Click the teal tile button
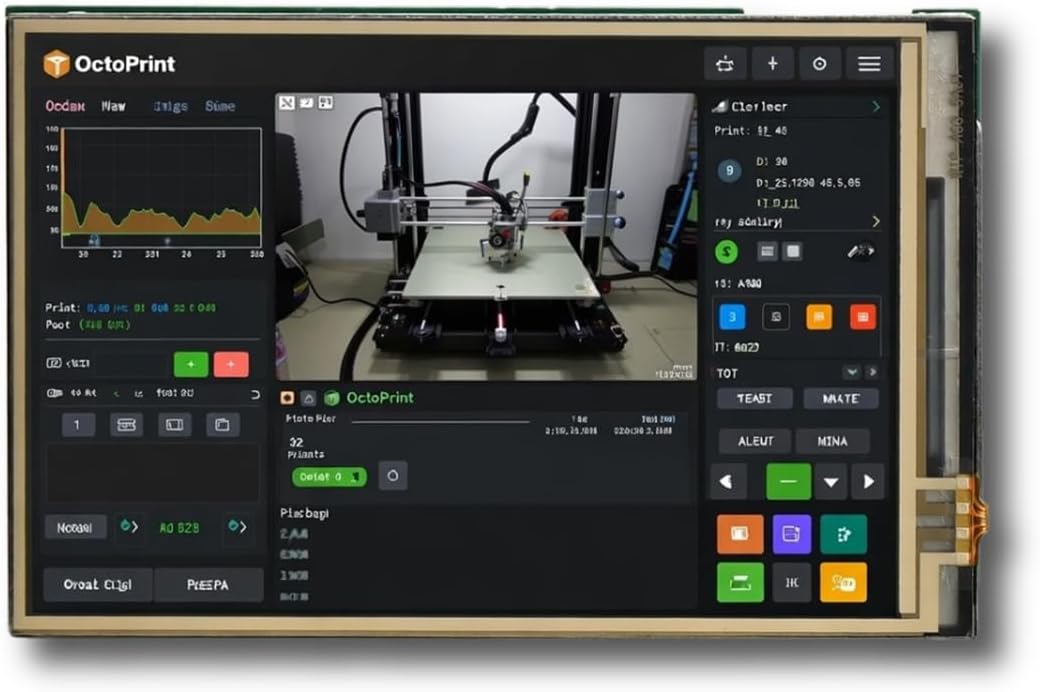The width and height of the screenshot is (1040, 692). (x=844, y=534)
